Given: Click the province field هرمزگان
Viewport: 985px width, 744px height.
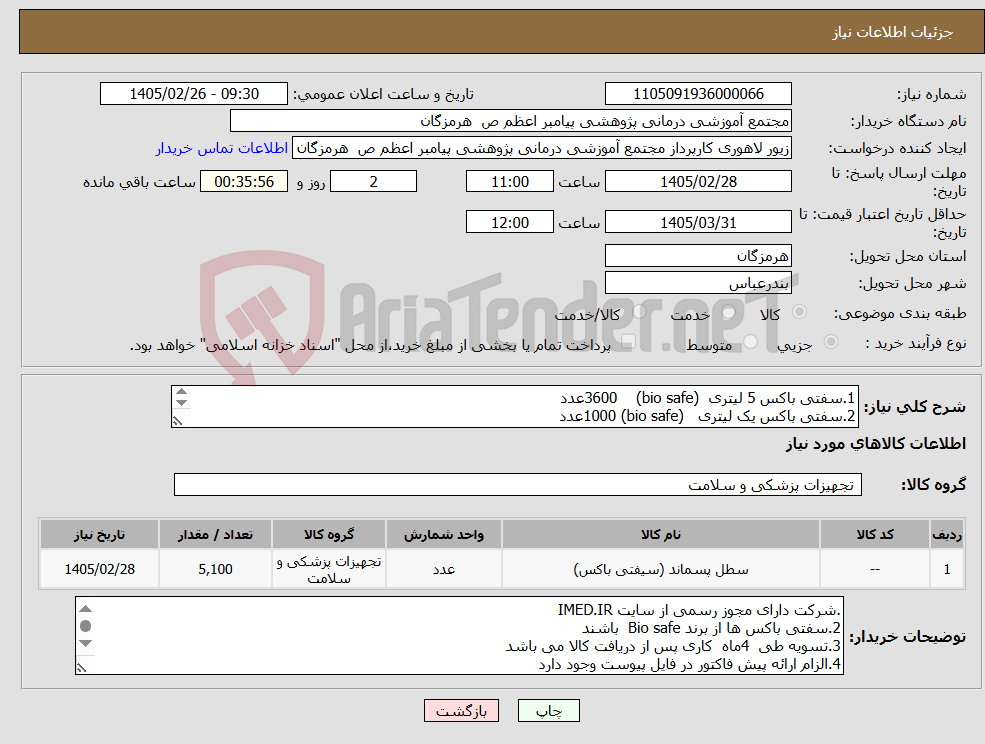Looking at the screenshot, I should pyautogui.click(x=698, y=256).
